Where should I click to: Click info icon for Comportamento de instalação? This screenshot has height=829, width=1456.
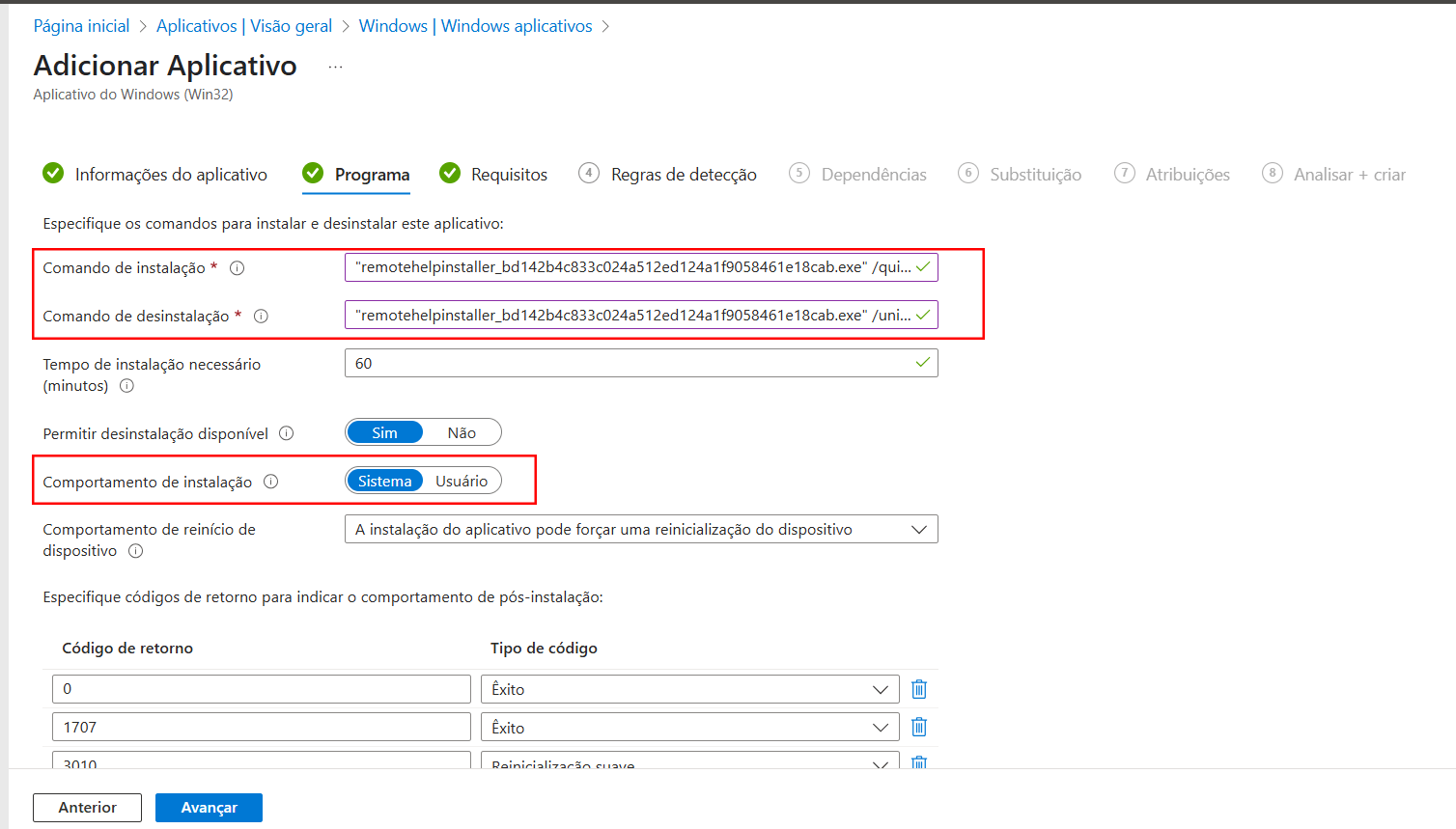[271, 482]
